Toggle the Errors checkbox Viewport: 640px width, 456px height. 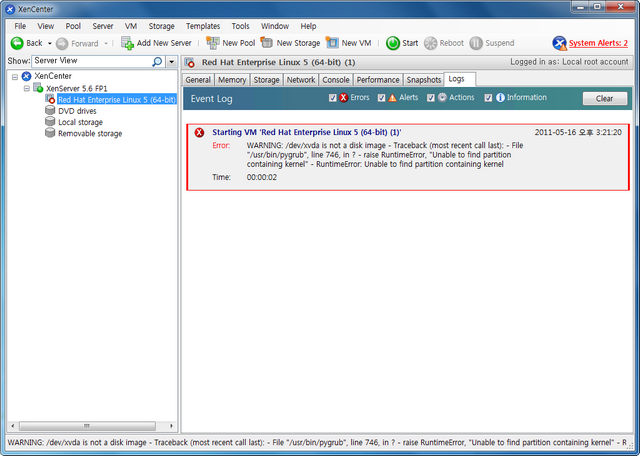click(x=333, y=98)
